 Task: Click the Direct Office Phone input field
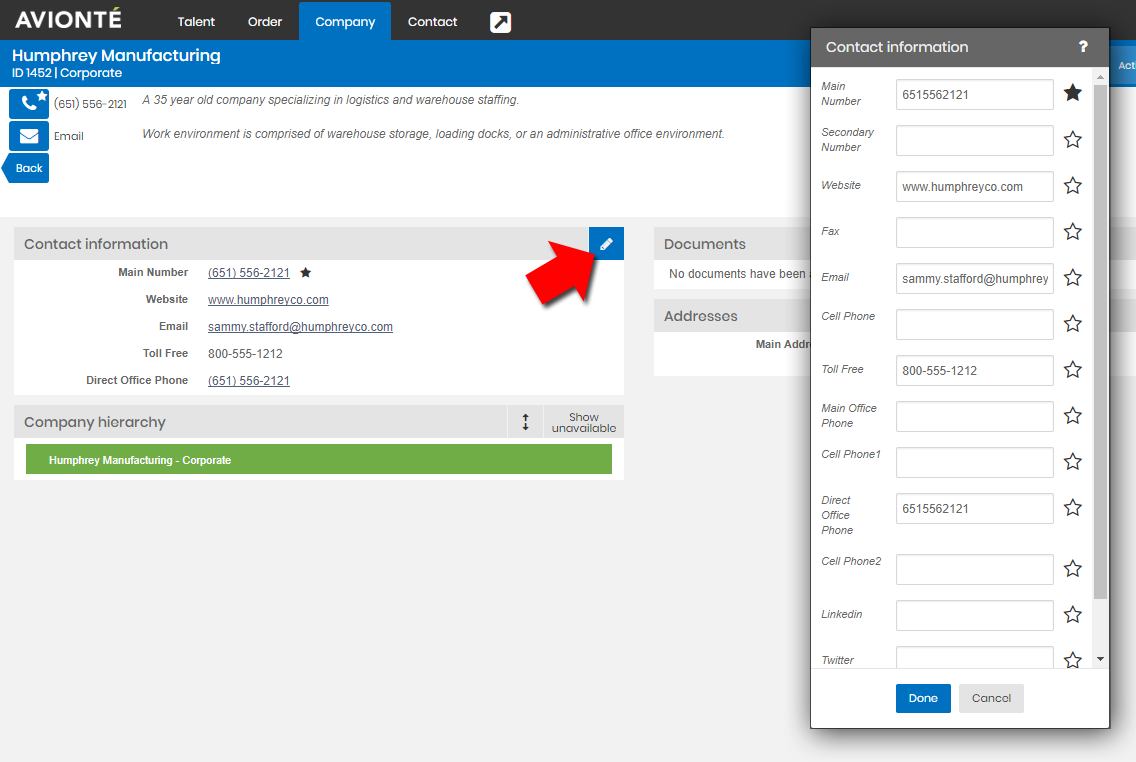pyautogui.click(x=974, y=508)
